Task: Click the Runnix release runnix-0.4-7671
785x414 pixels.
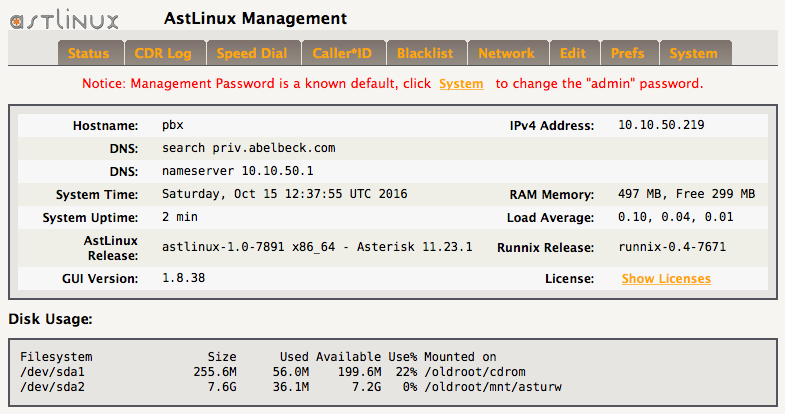Action: pos(672,247)
